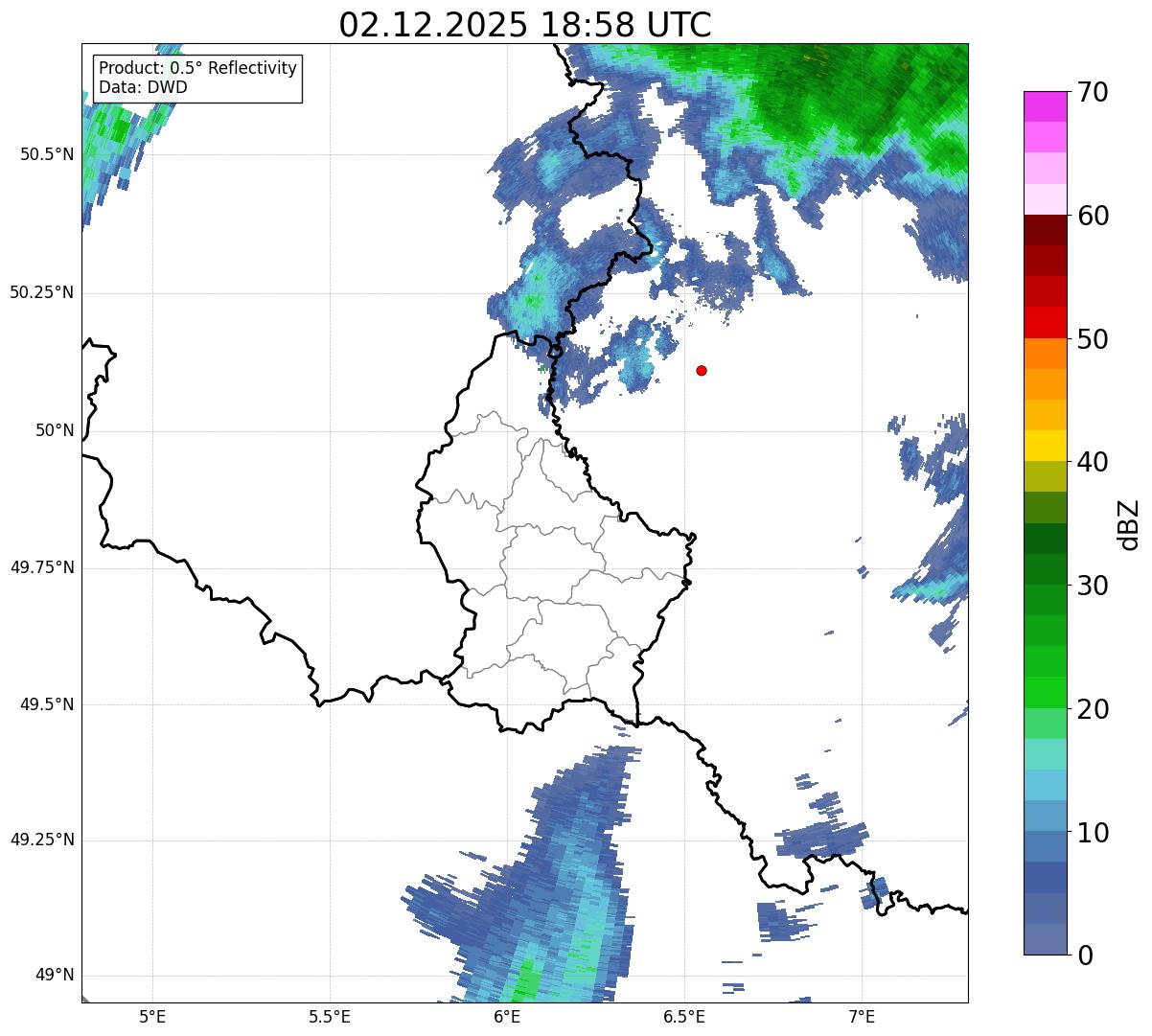Viewport: 1152px width, 1036px height.
Task: Click the colorbar tick label 30
Action: 1092,586
